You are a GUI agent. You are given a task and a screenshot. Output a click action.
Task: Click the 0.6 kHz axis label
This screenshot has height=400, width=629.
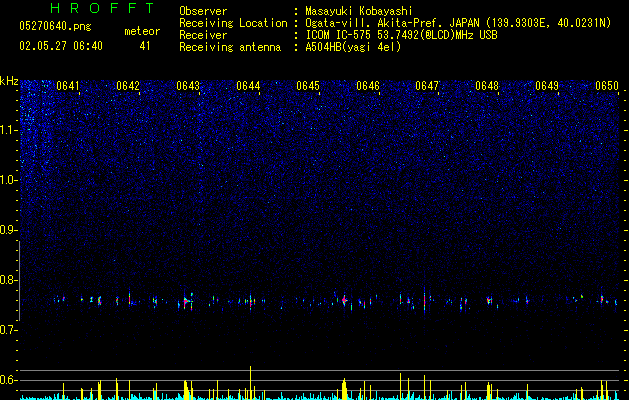(x=9, y=380)
